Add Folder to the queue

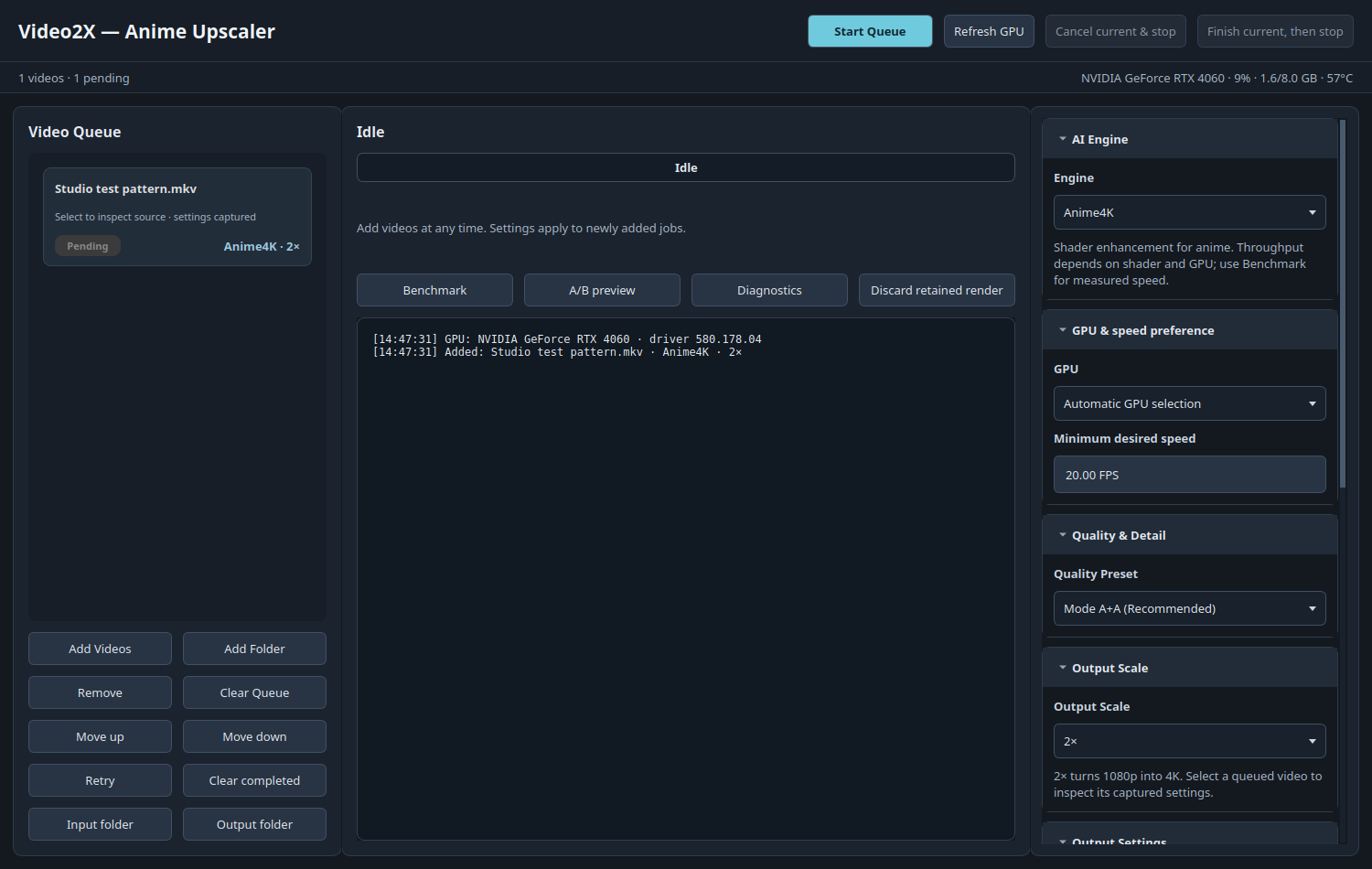coord(254,649)
